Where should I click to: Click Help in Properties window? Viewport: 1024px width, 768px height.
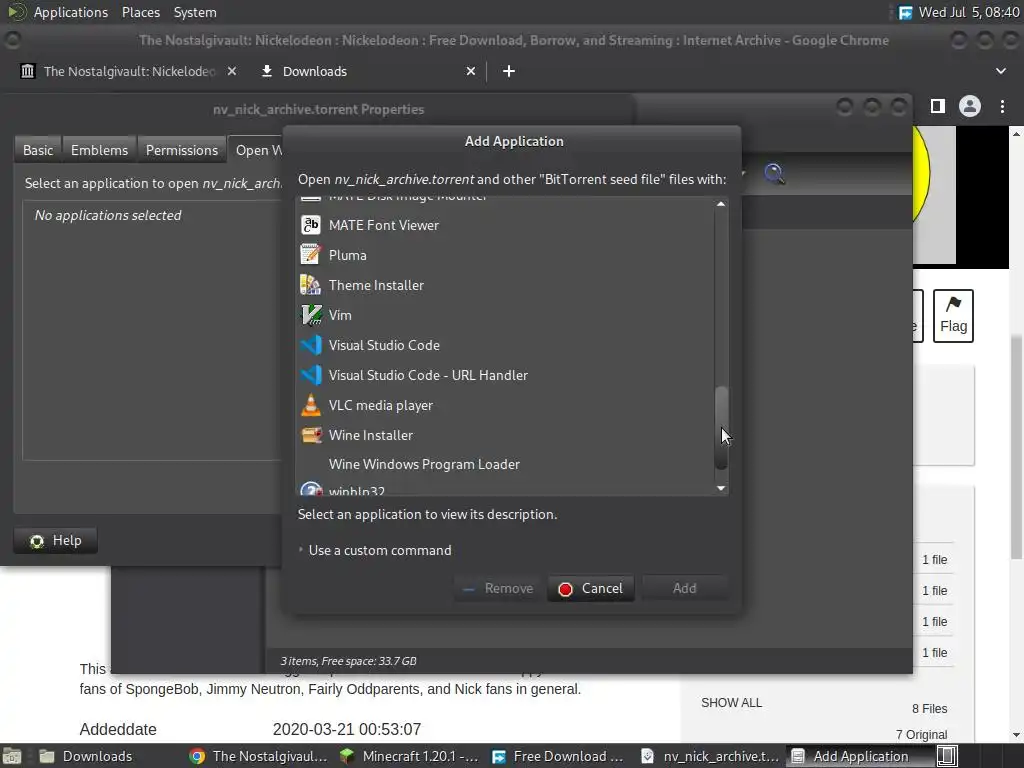56,541
